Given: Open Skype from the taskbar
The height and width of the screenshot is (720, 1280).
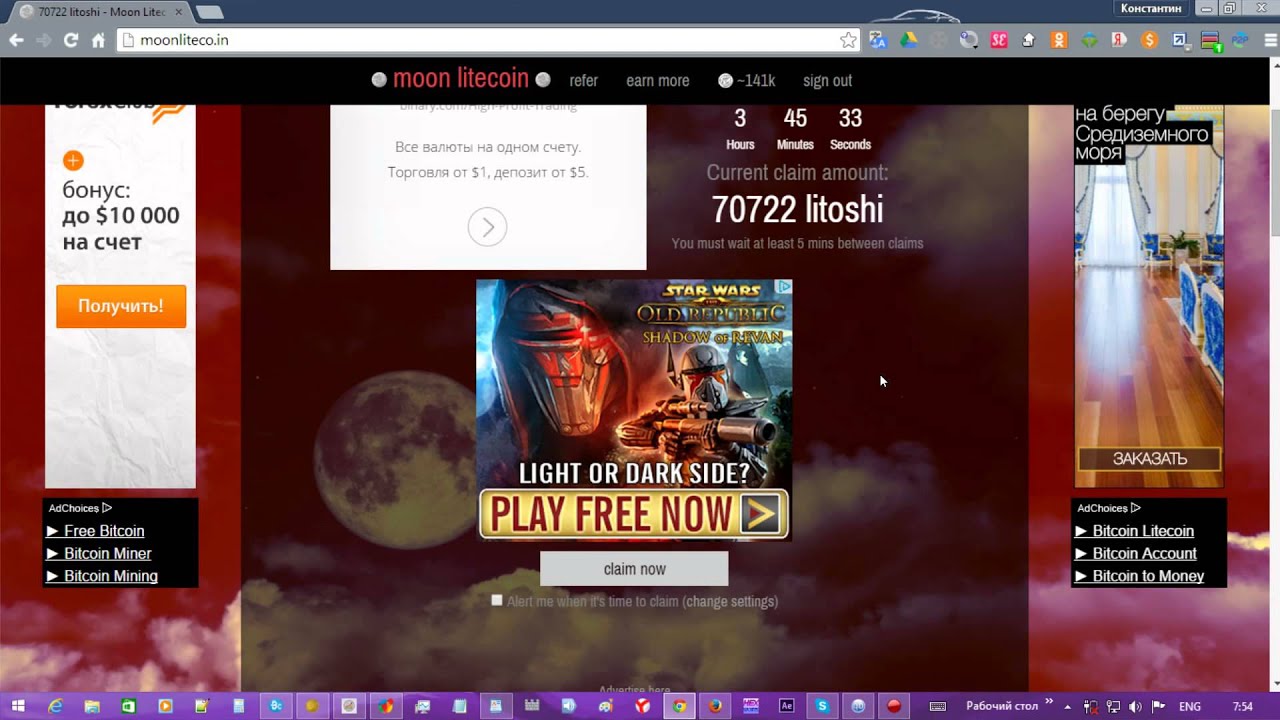Looking at the screenshot, I should (823, 706).
